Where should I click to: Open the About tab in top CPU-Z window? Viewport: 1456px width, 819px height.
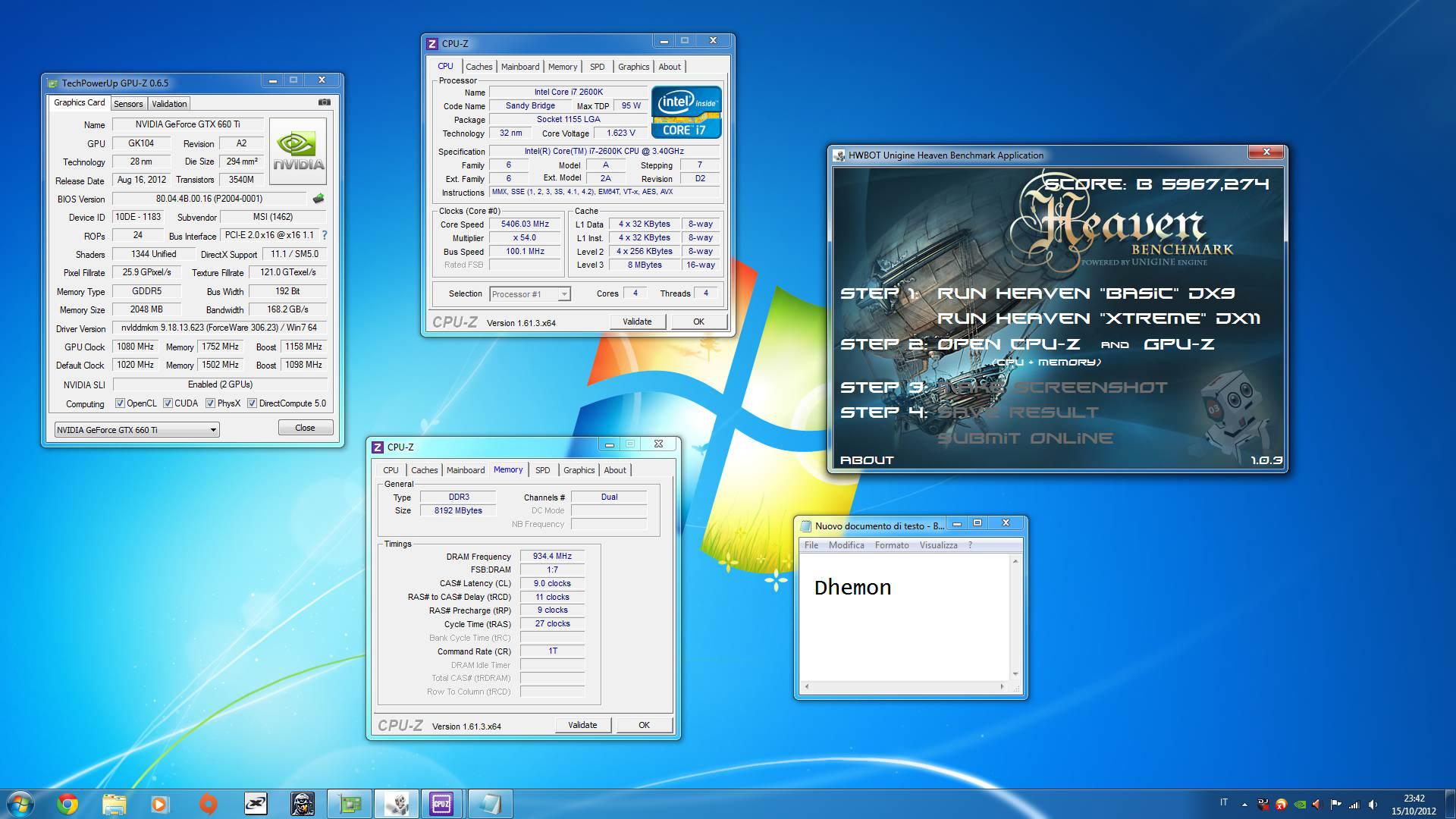tap(670, 67)
